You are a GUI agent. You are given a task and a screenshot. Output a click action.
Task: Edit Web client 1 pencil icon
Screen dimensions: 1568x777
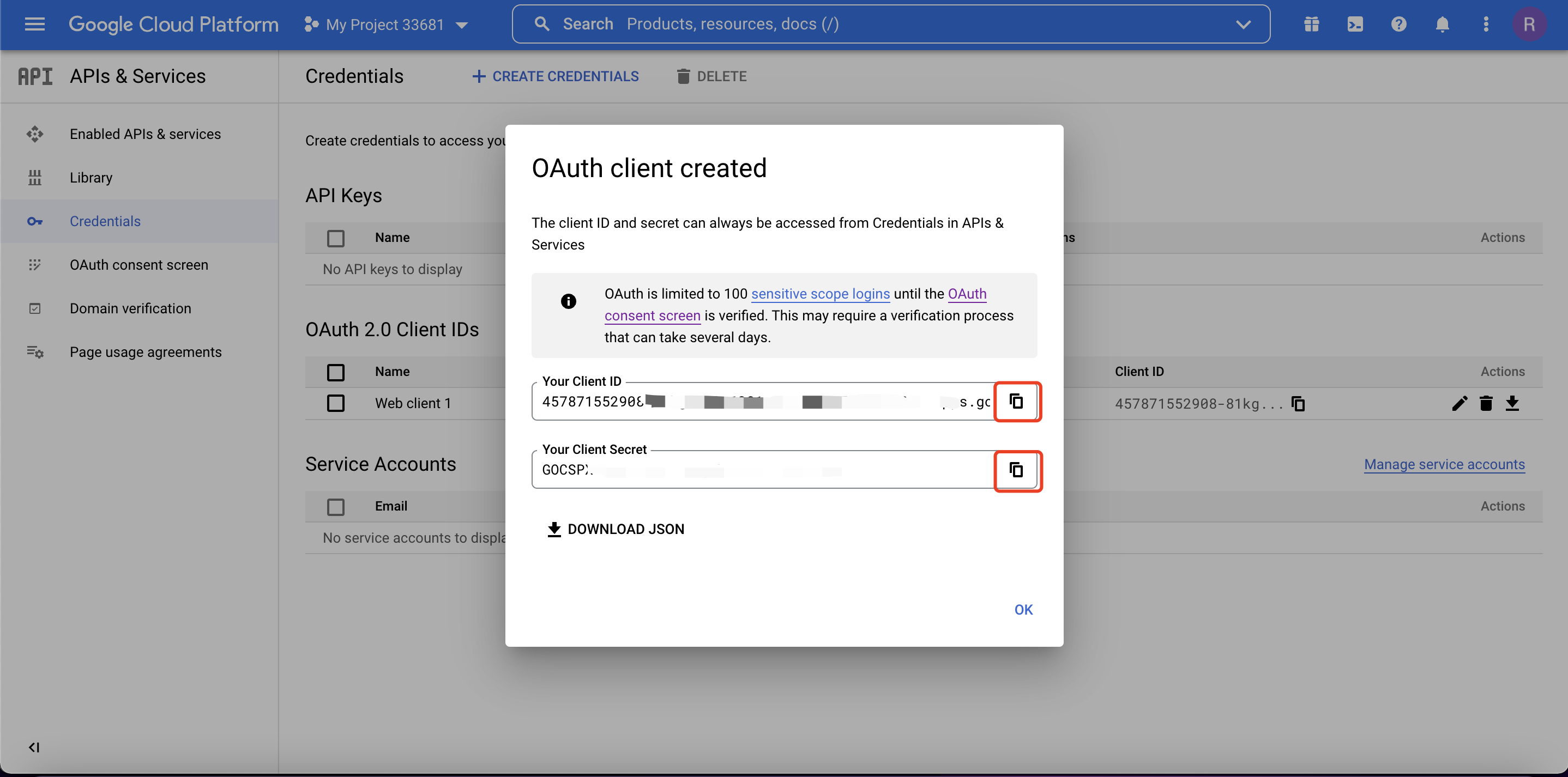coord(1459,403)
